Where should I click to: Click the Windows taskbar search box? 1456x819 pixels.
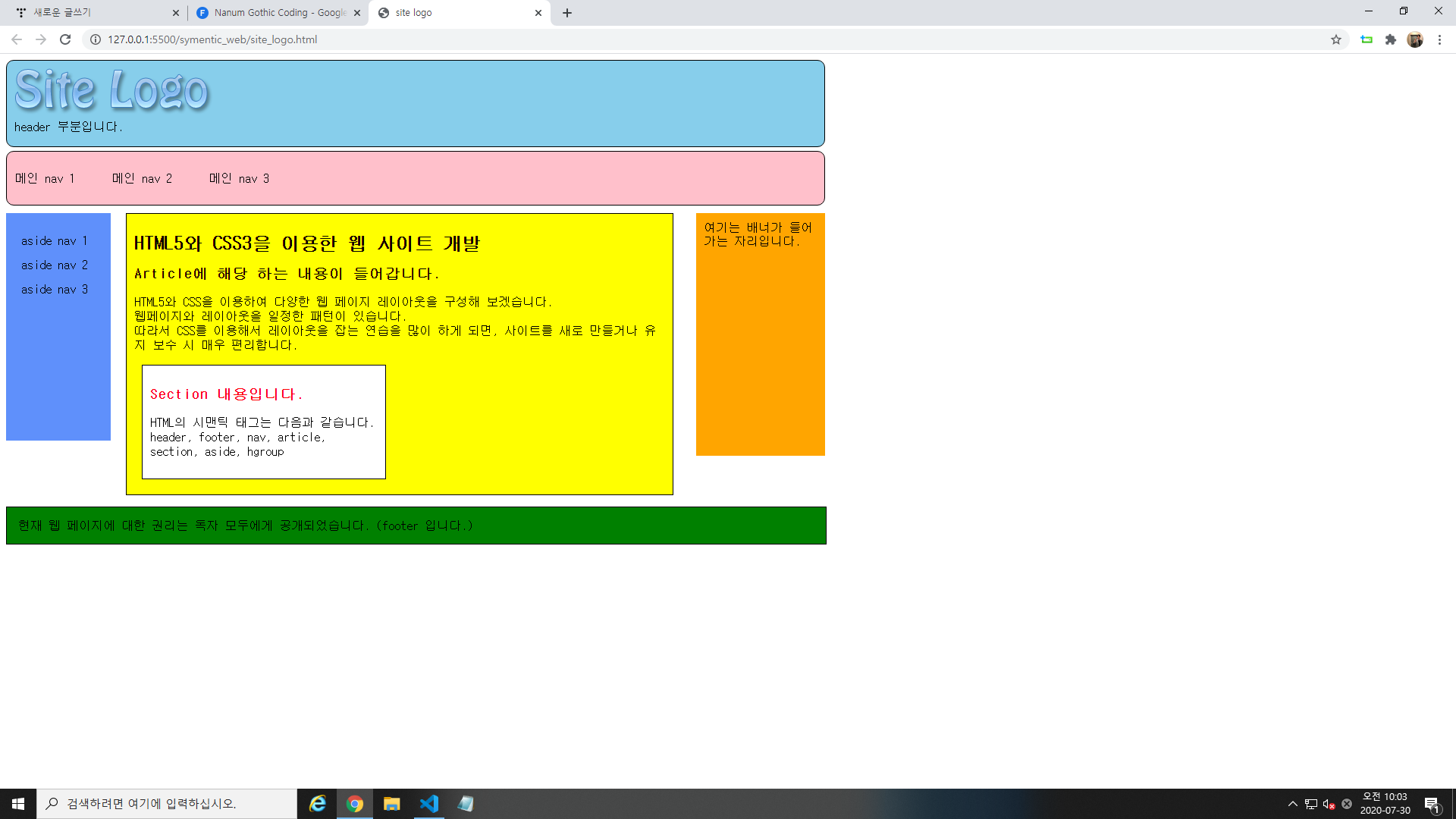click(x=167, y=804)
